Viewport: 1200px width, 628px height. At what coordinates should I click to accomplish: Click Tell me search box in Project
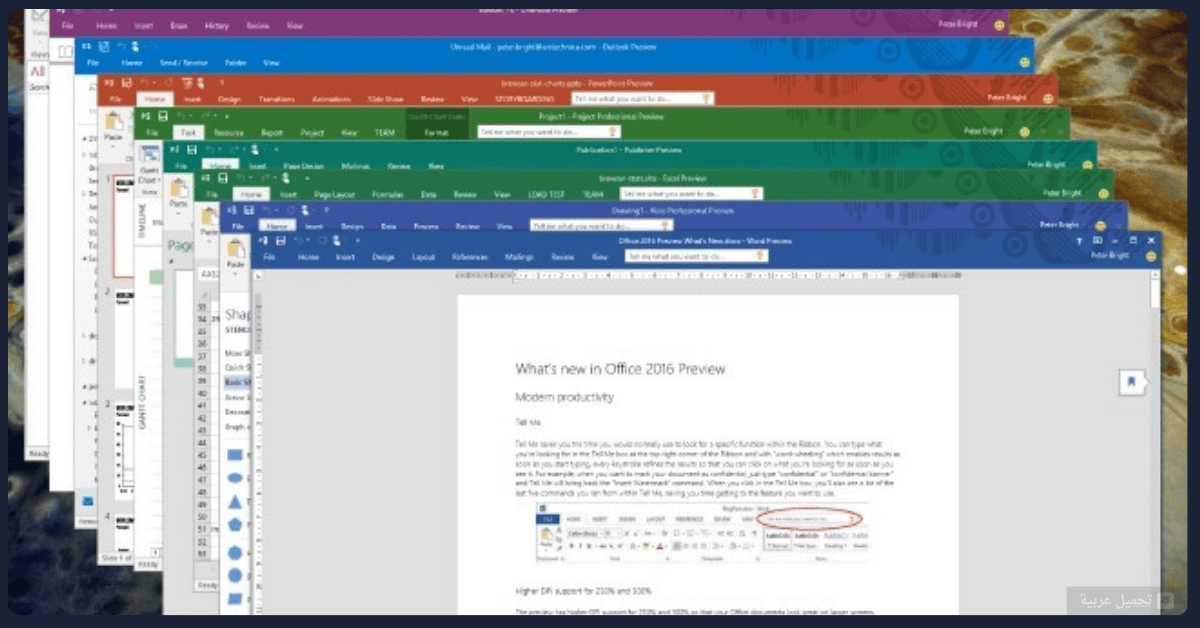point(548,131)
